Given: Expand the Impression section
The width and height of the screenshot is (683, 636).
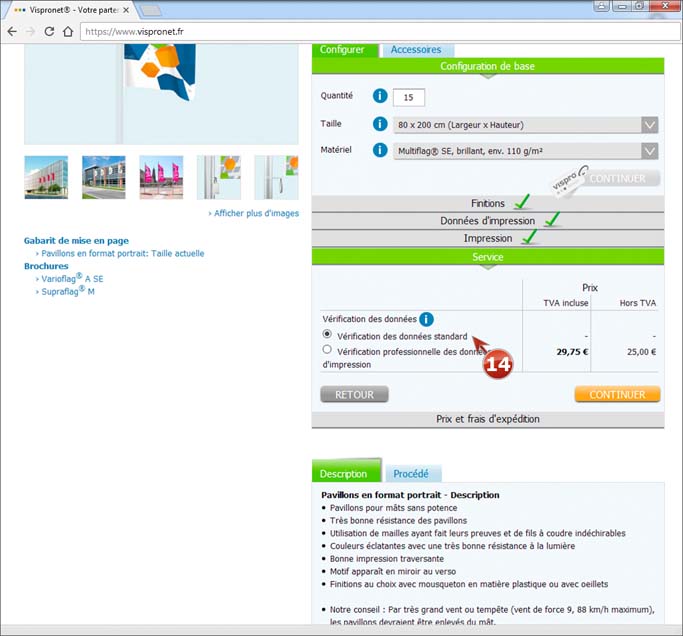Looking at the screenshot, I should 488,238.
